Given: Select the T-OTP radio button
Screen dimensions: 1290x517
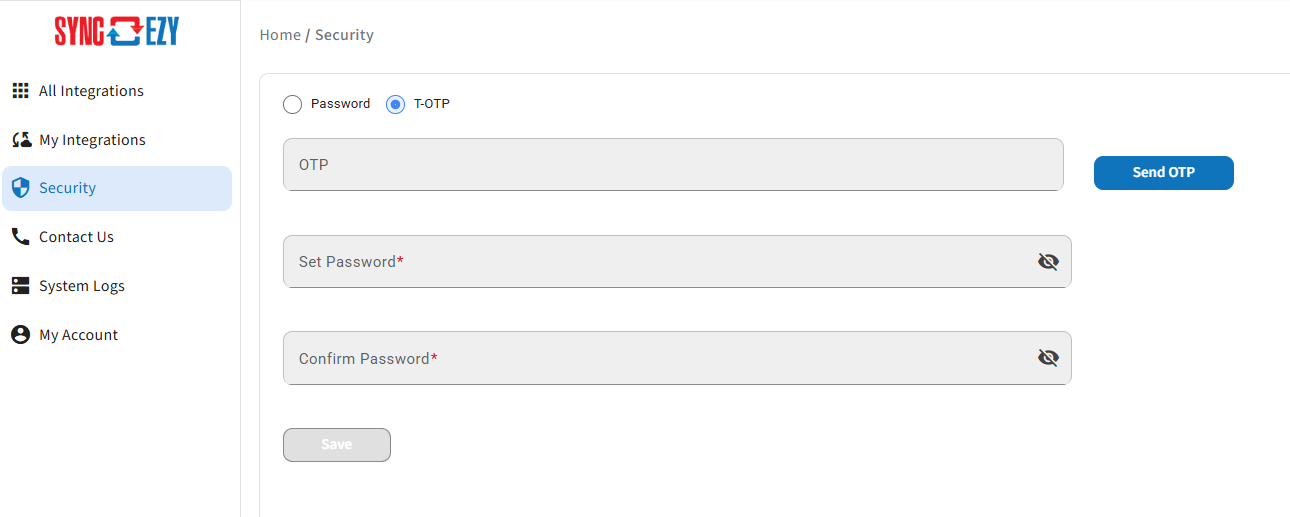Looking at the screenshot, I should click(x=395, y=104).
